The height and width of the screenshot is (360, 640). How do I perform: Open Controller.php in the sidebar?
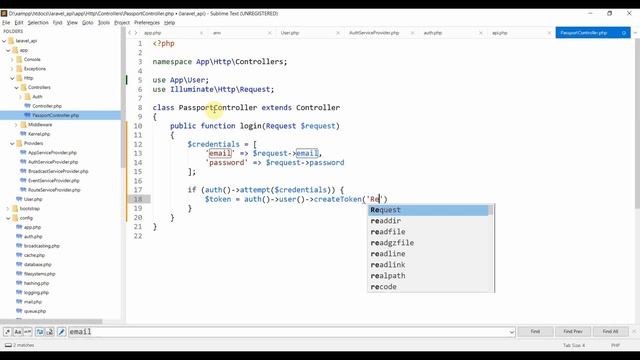click(47, 106)
